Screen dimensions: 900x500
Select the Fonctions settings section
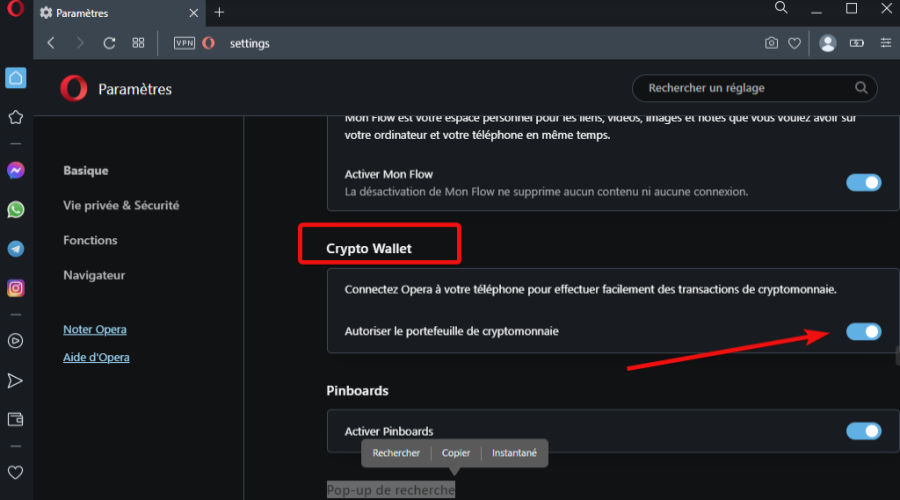coord(90,240)
